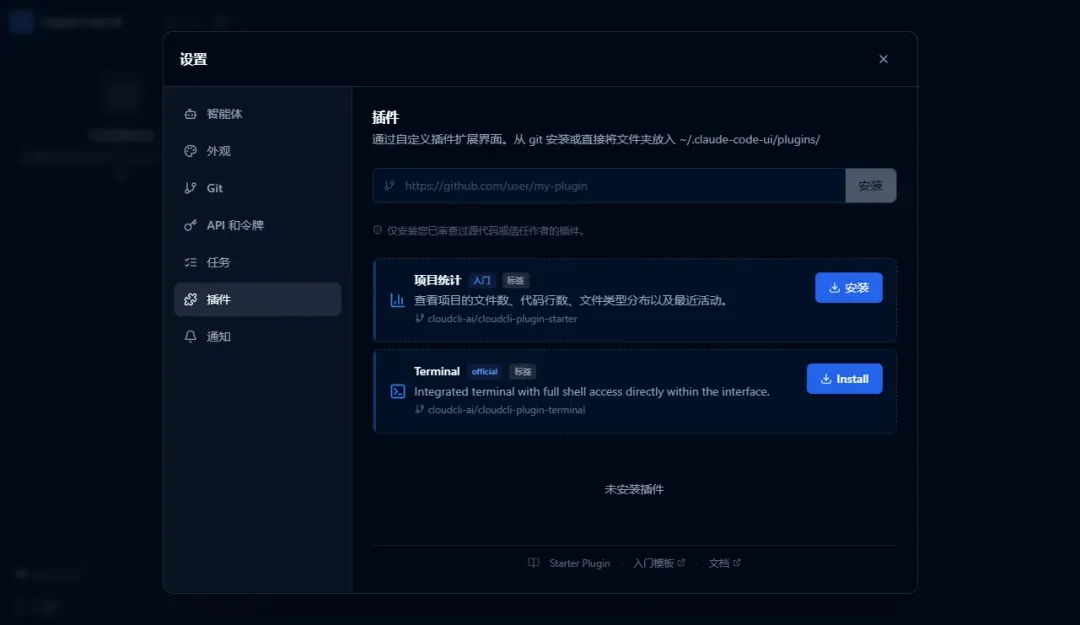1080x625 pixels.
Task: Click the branch icon inside URL input
Action: 389,185
